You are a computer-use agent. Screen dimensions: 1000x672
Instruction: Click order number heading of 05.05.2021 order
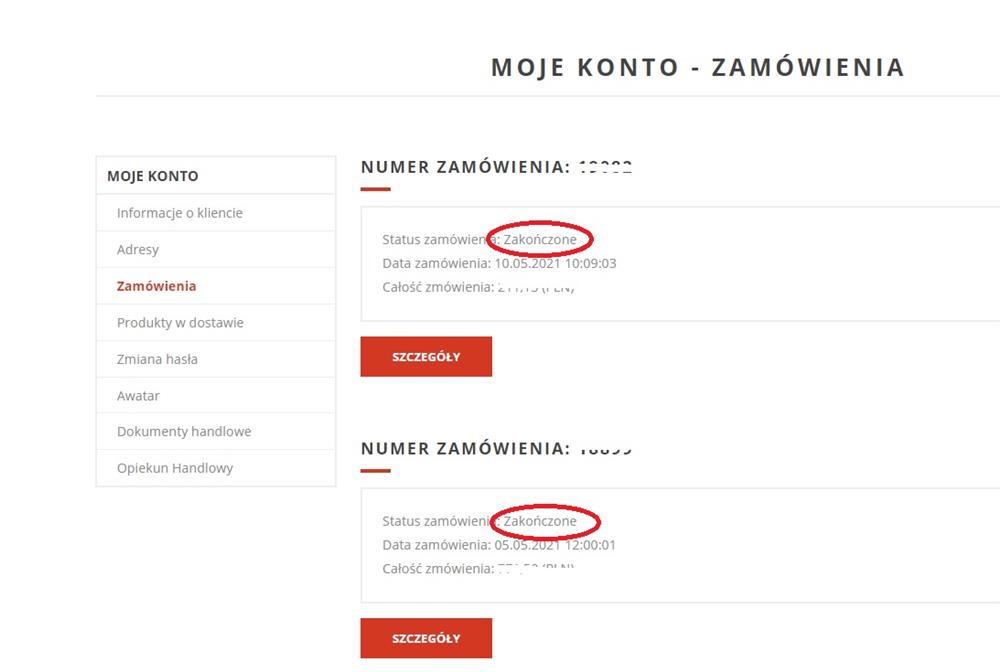497,449
